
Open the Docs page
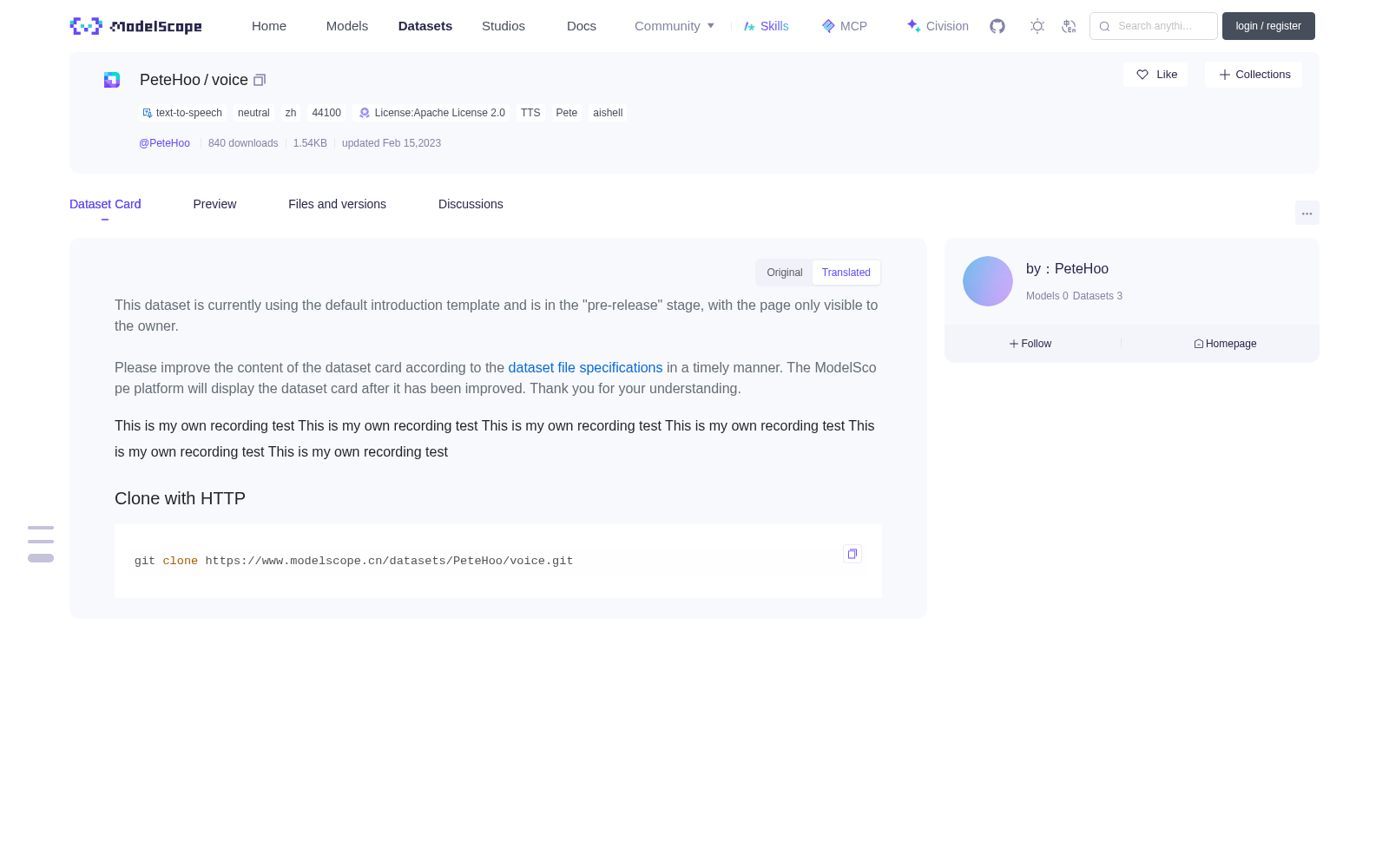point(582,26)
